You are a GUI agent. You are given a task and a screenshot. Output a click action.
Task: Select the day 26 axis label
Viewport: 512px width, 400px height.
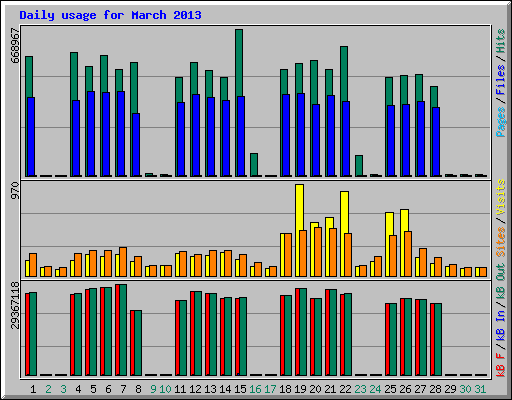pyautogui.click(x=405, y=389)
